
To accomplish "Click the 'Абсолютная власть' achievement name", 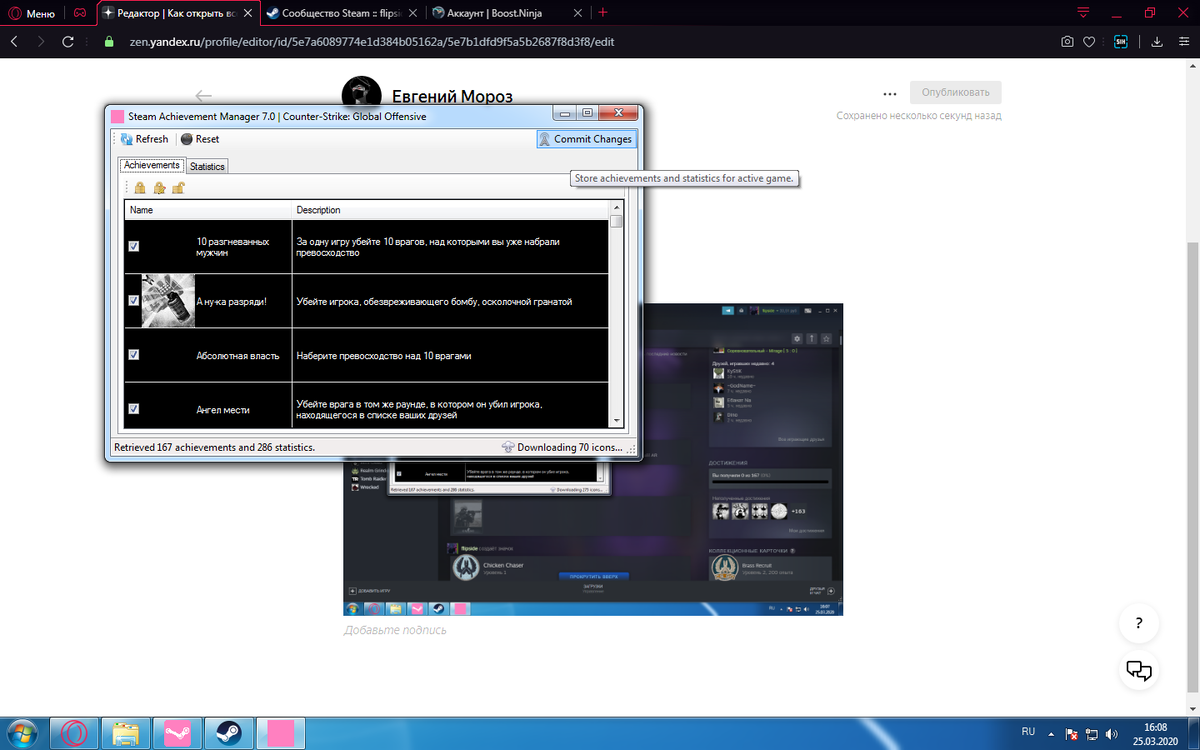I will tap(237, 355).
